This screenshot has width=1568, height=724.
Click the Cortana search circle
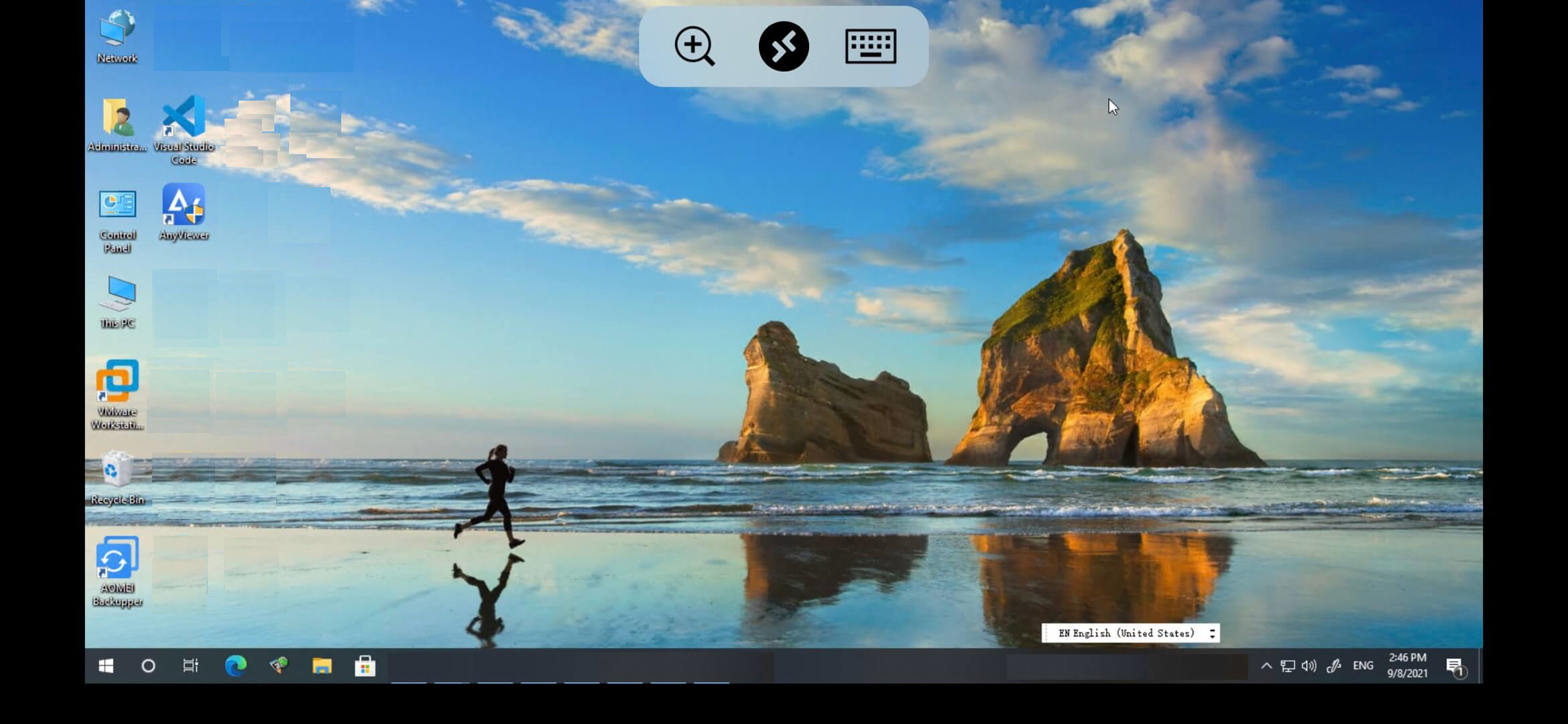[148, 666]
